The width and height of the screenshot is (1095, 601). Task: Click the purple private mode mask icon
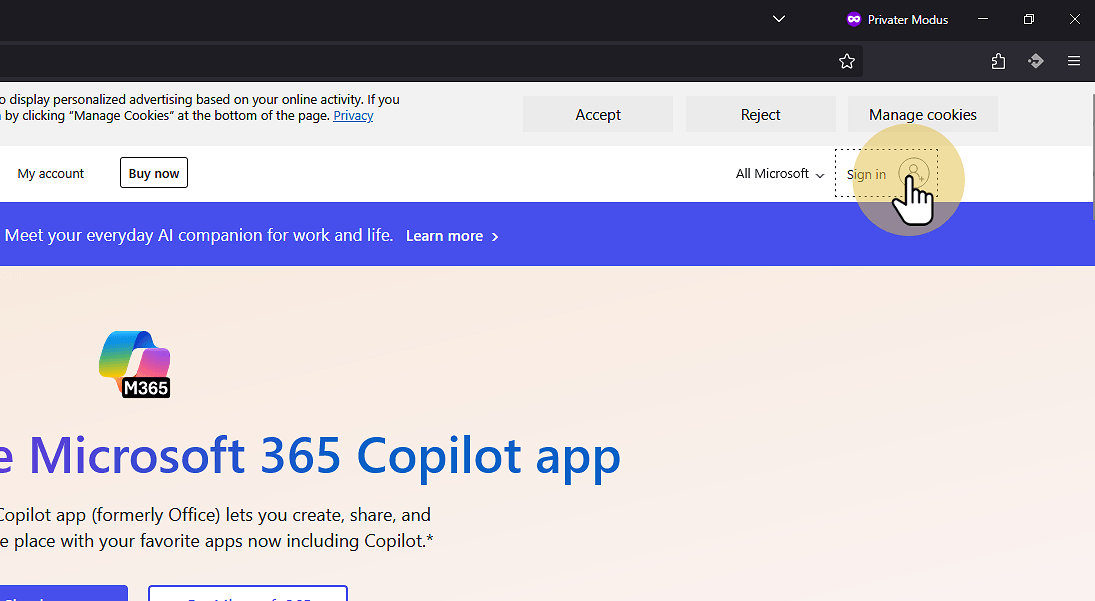854,19
